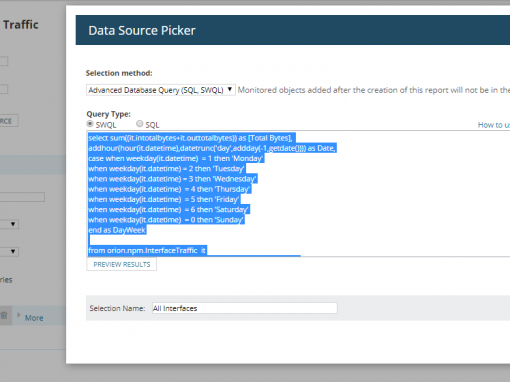The height and width of the screenshot is (382, 510).
Task: Click the partially hidden 'RCE' button behind the dialog
Action: coord(9,121)
